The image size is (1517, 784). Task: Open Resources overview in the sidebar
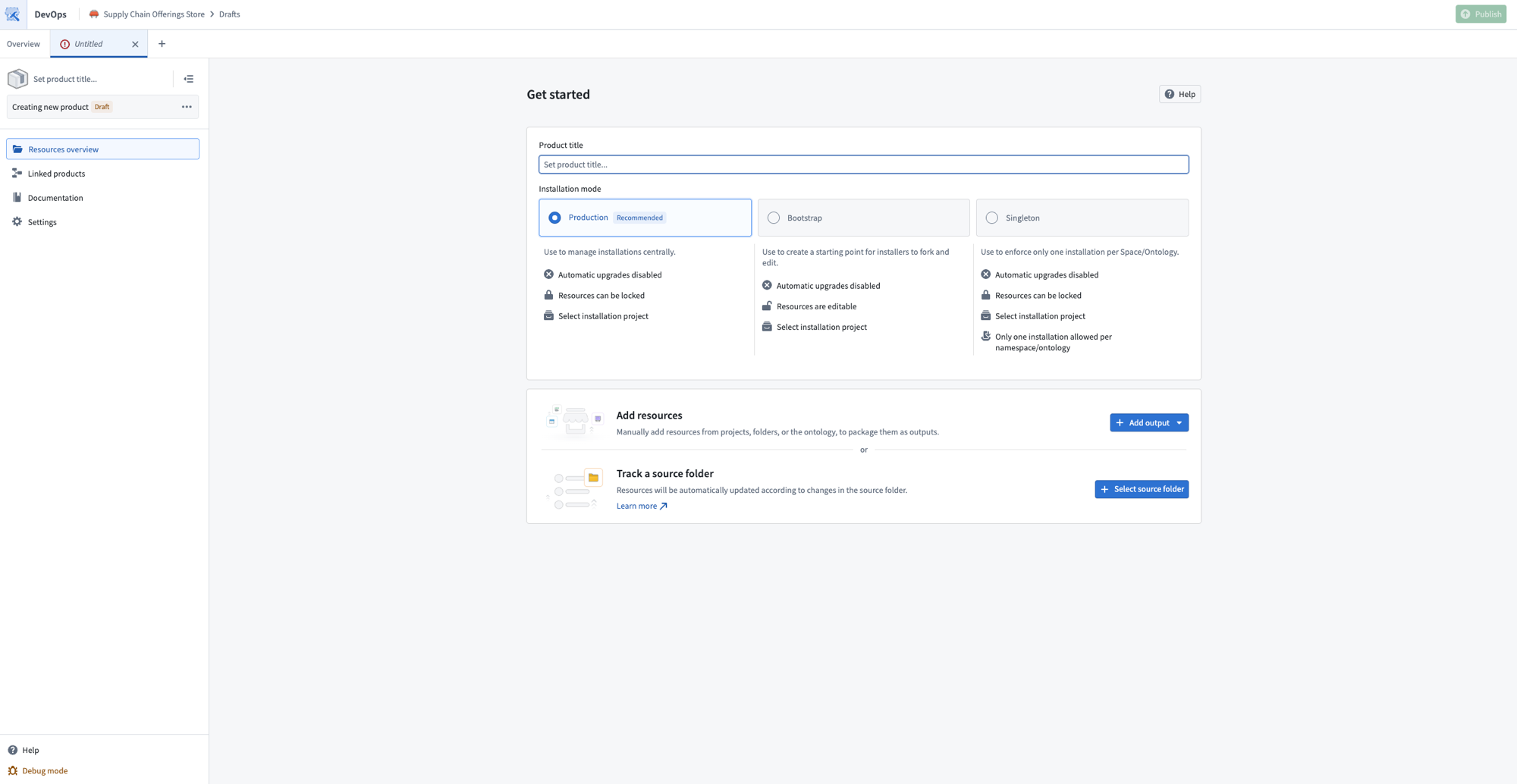(x=102, y=149)
